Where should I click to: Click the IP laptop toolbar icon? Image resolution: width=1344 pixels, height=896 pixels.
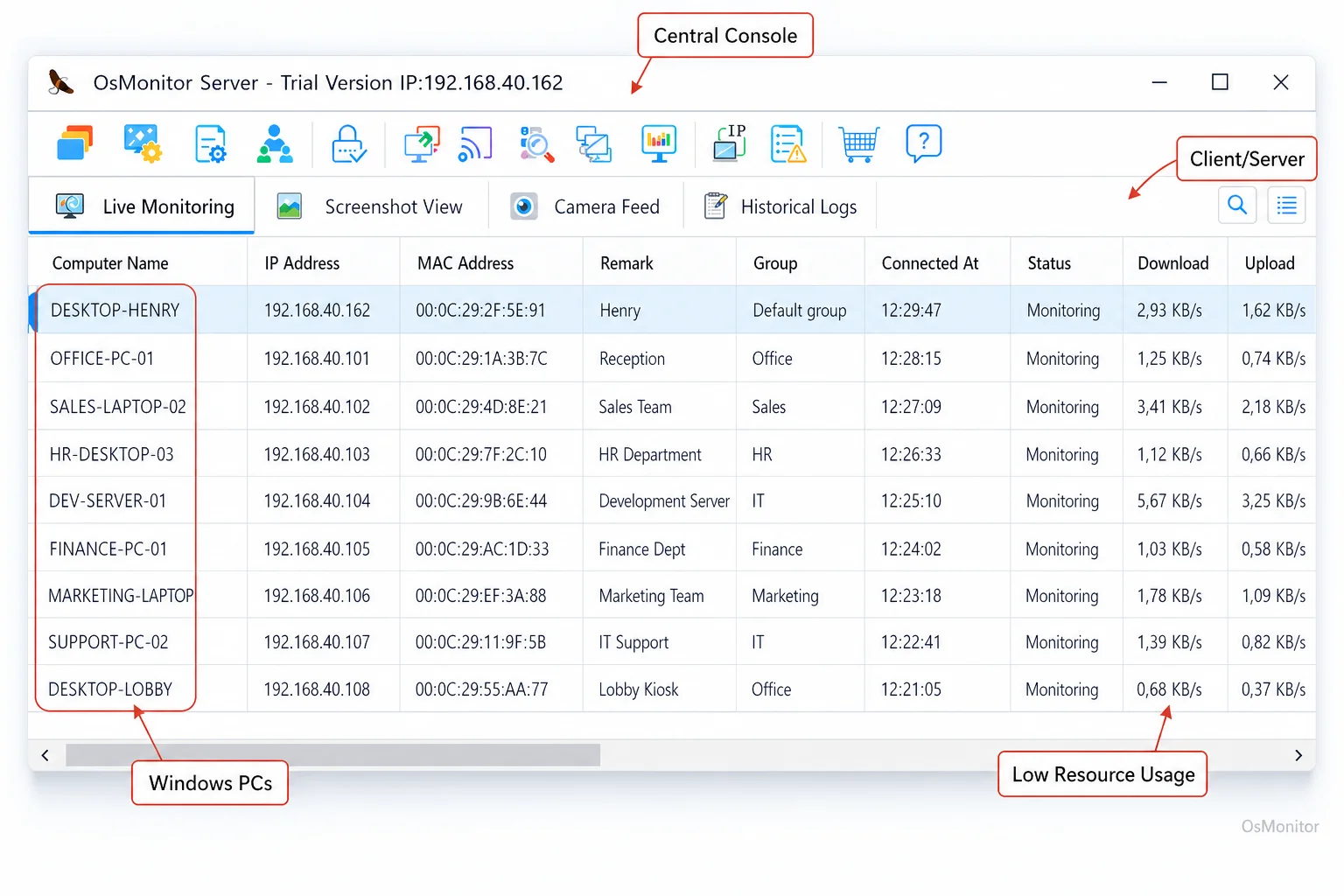point(729,143)
